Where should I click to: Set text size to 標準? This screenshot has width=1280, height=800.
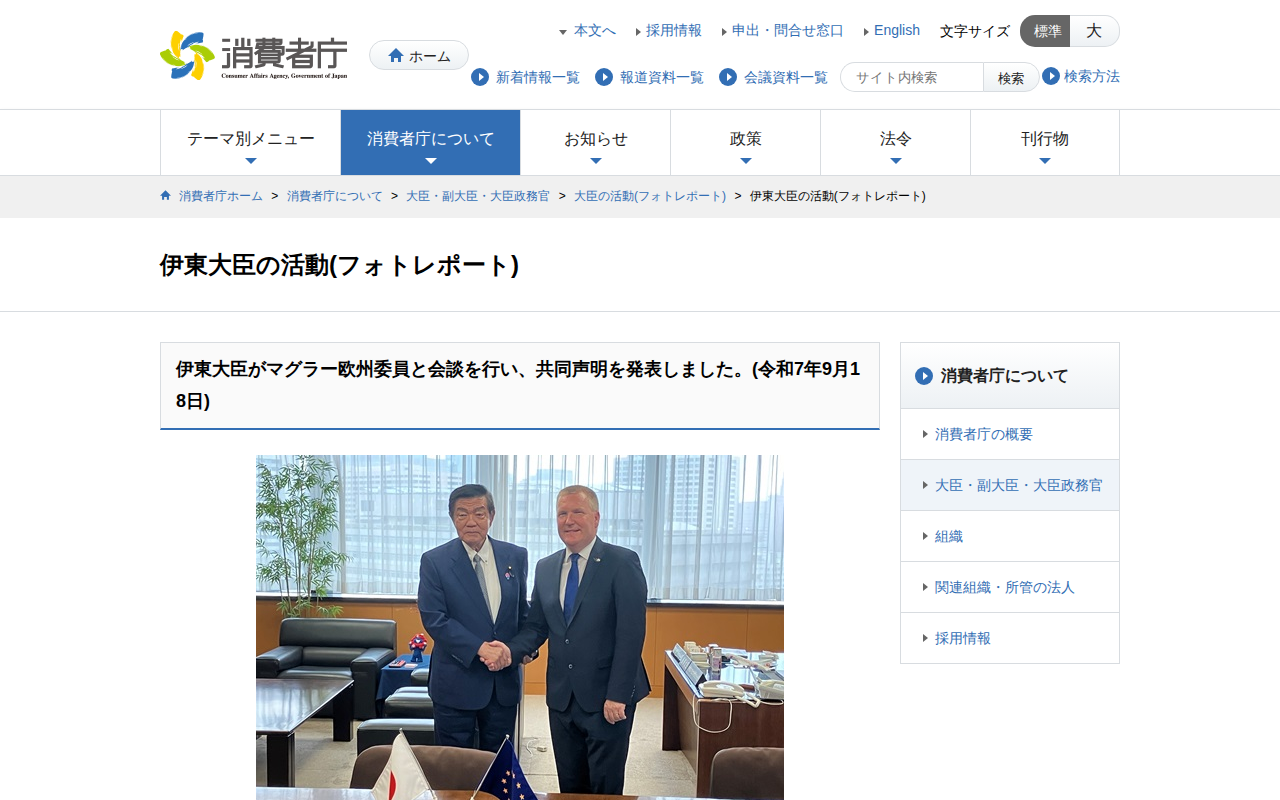point(1046,31)
